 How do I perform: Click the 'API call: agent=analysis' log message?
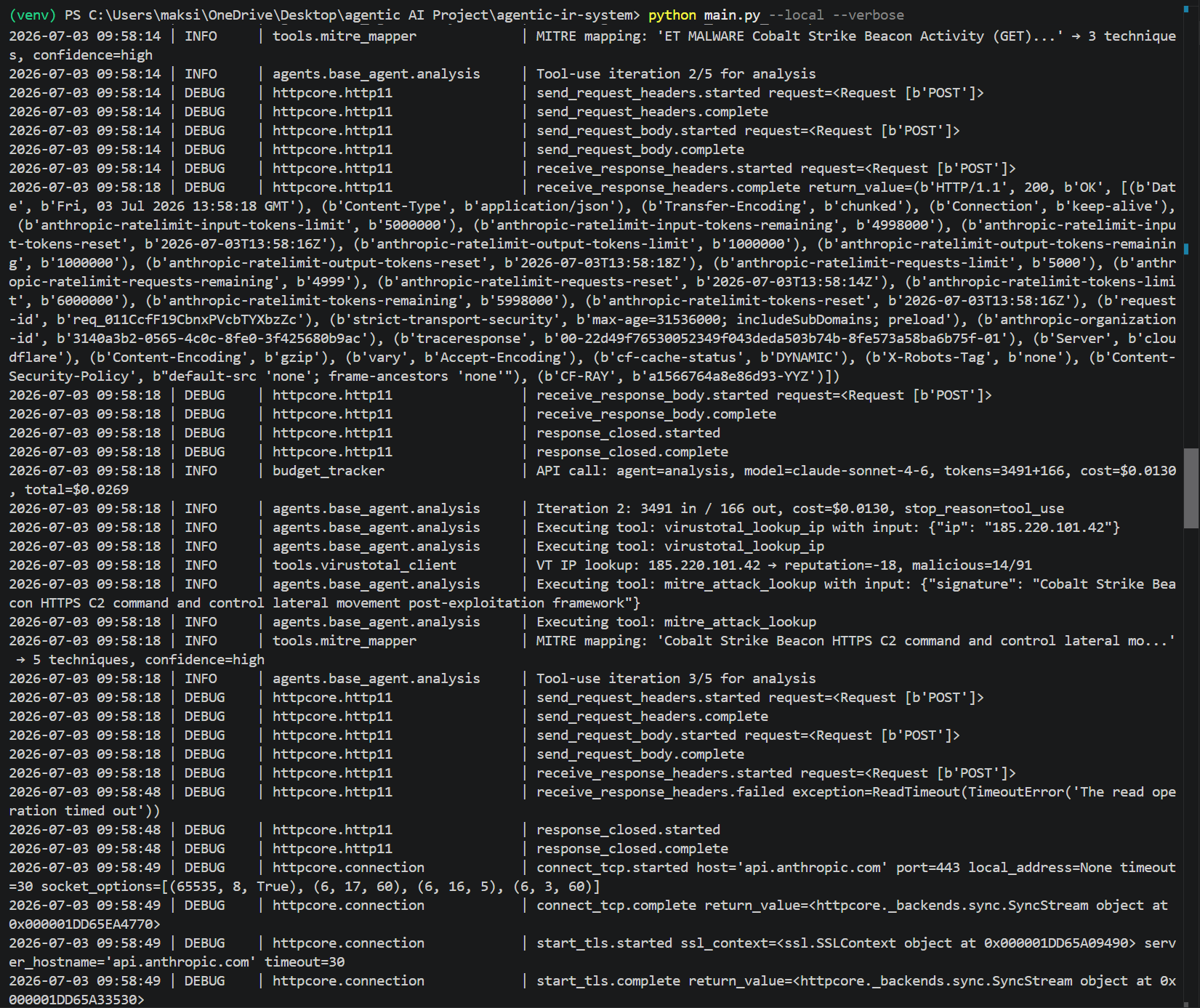tap(632, 471)
